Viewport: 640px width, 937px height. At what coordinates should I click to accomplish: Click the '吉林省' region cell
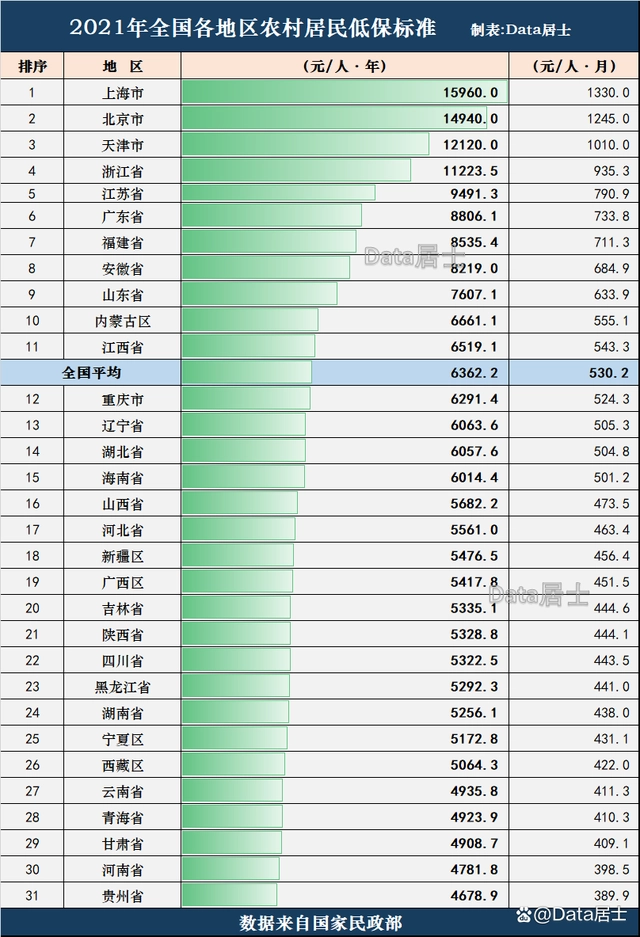point(123,609)
